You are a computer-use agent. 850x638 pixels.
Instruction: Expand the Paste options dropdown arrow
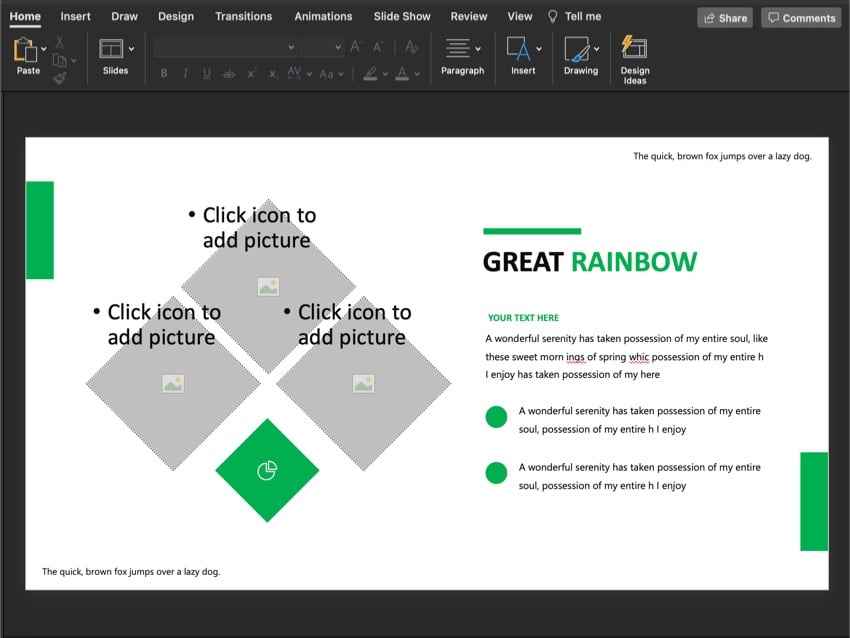44,48
